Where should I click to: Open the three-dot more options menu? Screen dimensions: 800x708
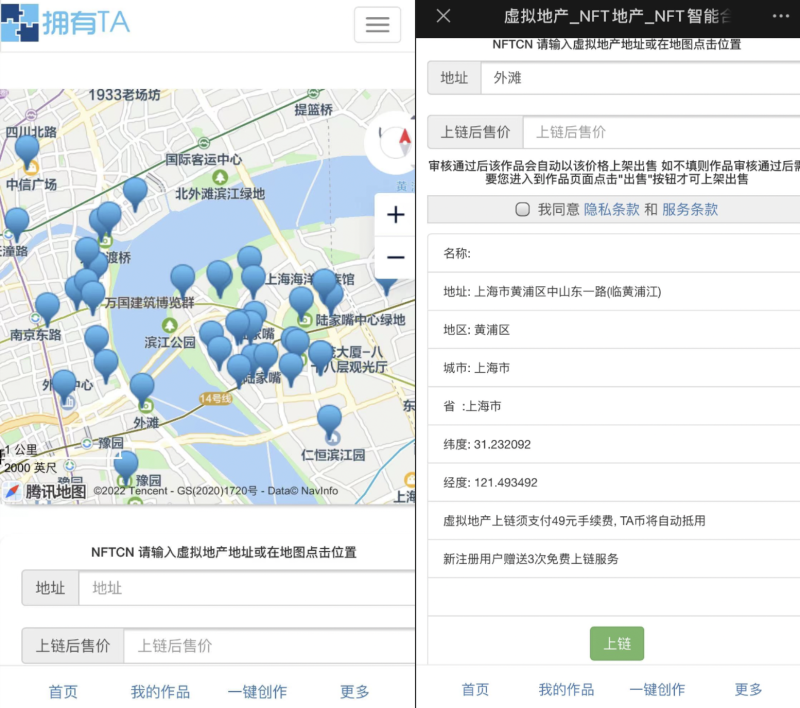(x=781, y=16)
